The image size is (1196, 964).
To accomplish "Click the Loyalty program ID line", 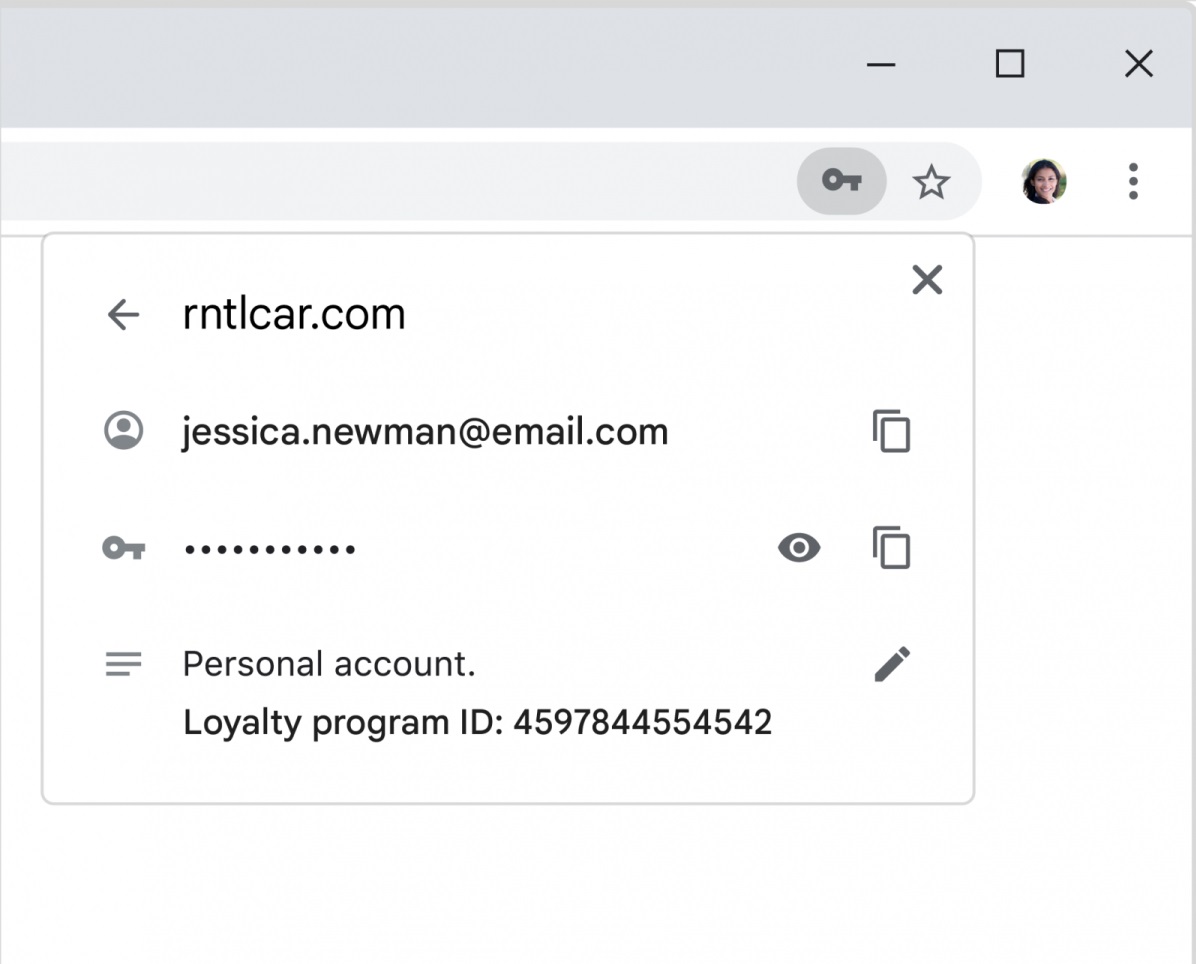I will tap(477, 722).
